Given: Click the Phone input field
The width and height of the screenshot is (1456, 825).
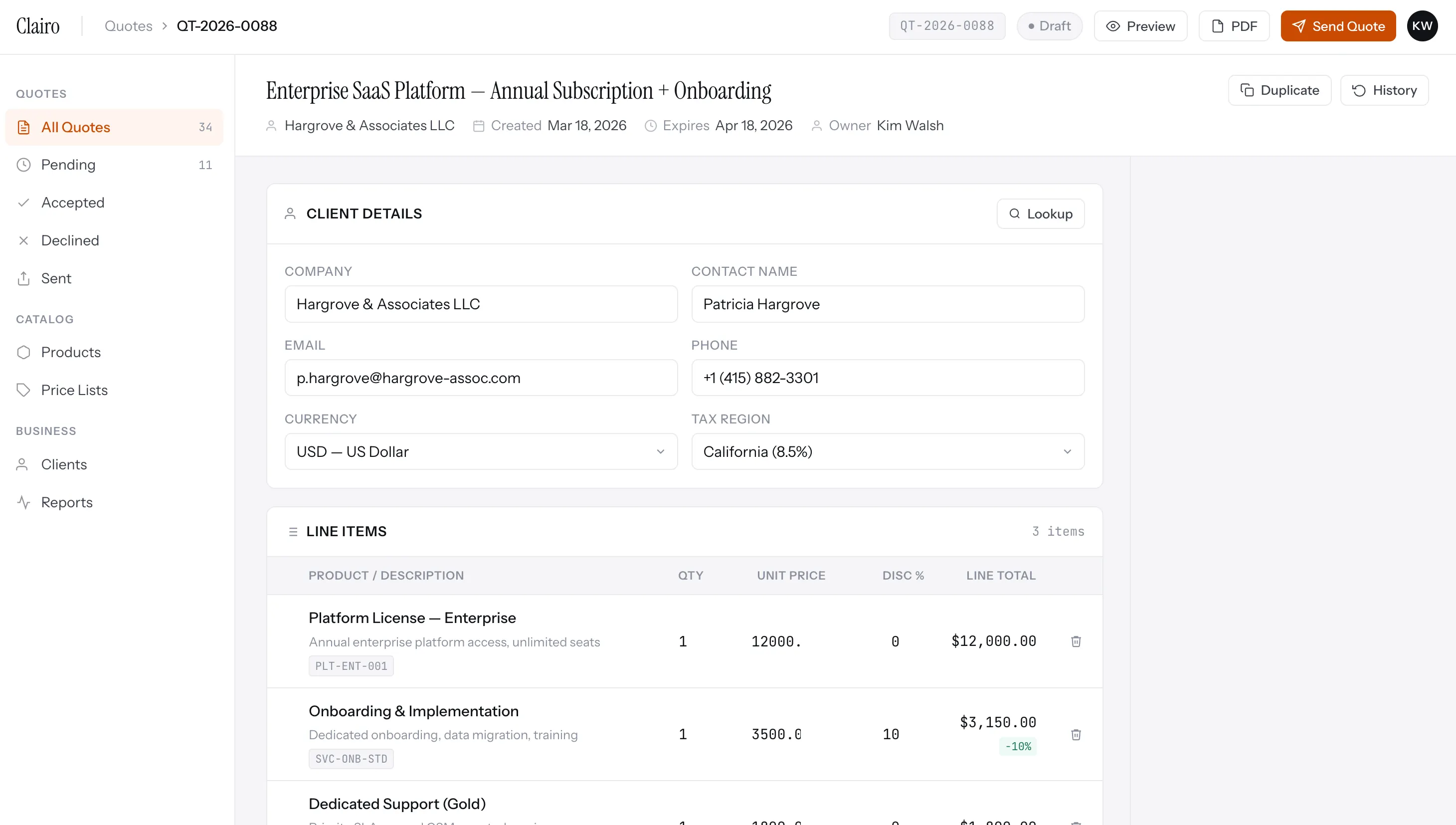Looking at the screenshot, I should [888, 378].
